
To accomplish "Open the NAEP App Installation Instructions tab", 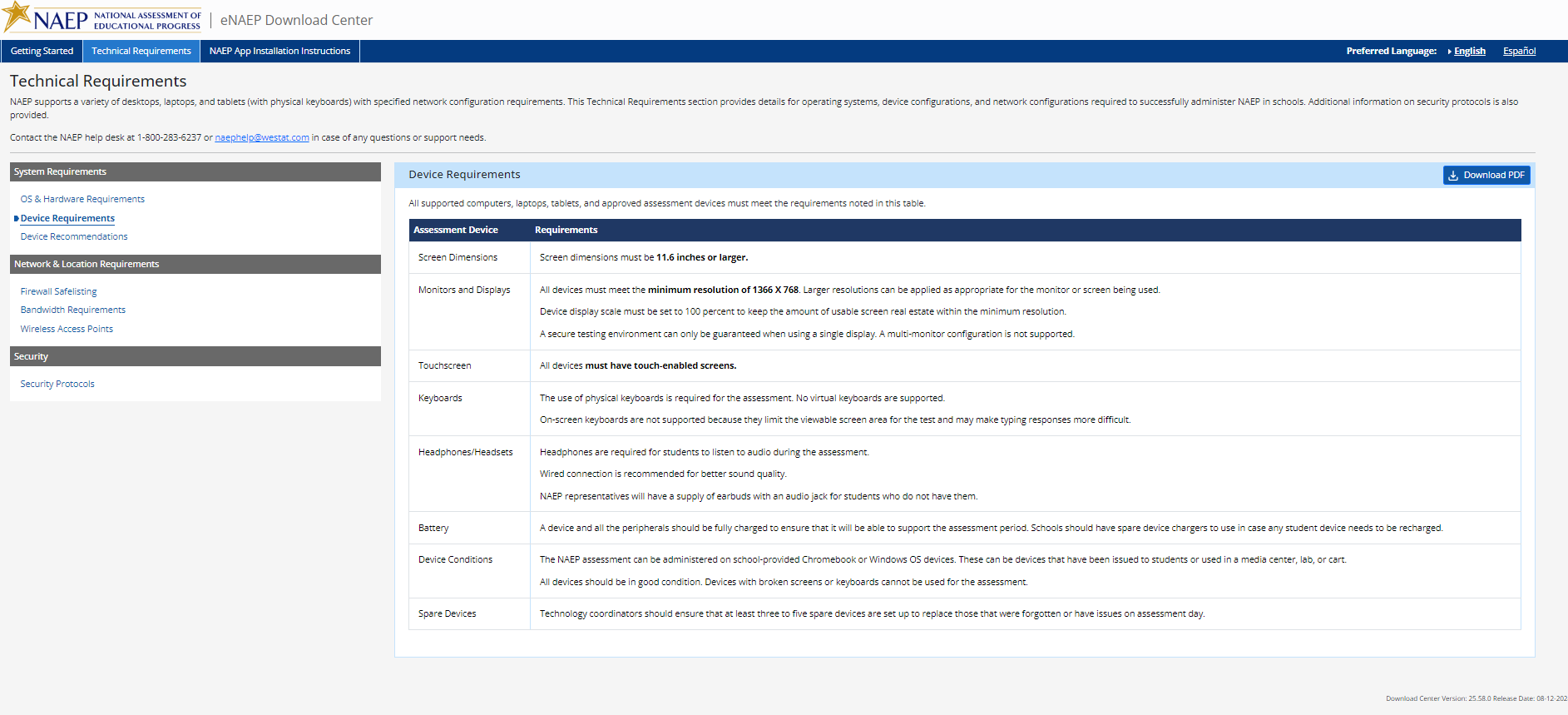I will point(279,51).
